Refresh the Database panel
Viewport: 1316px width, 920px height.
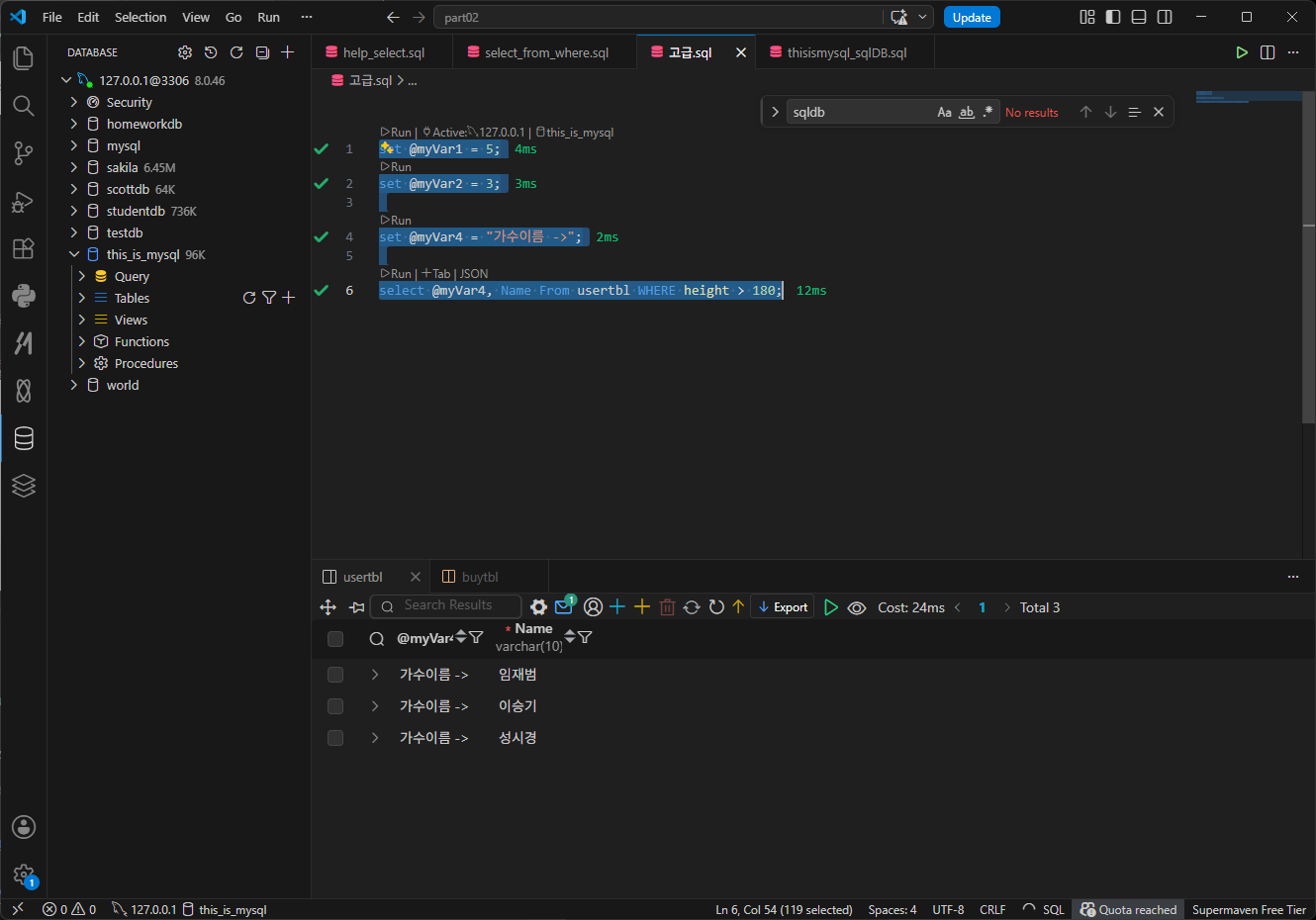[x=236, y=52]
